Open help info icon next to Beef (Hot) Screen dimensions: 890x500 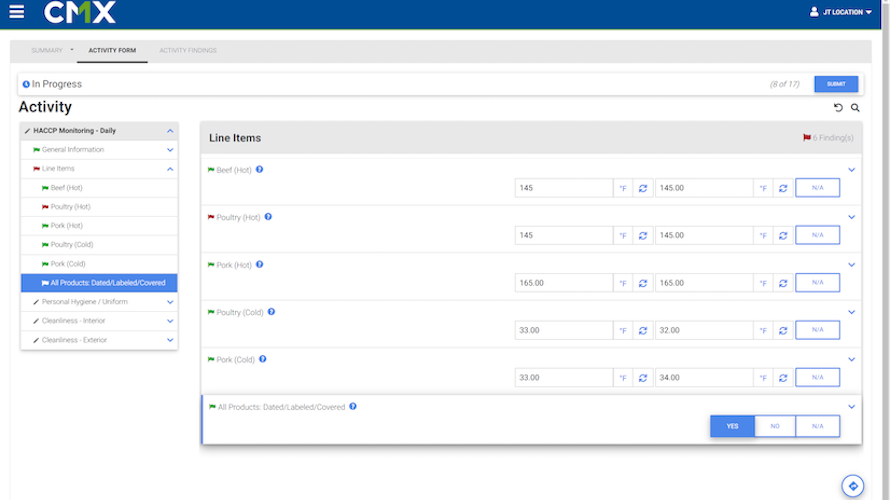point(260,170)
